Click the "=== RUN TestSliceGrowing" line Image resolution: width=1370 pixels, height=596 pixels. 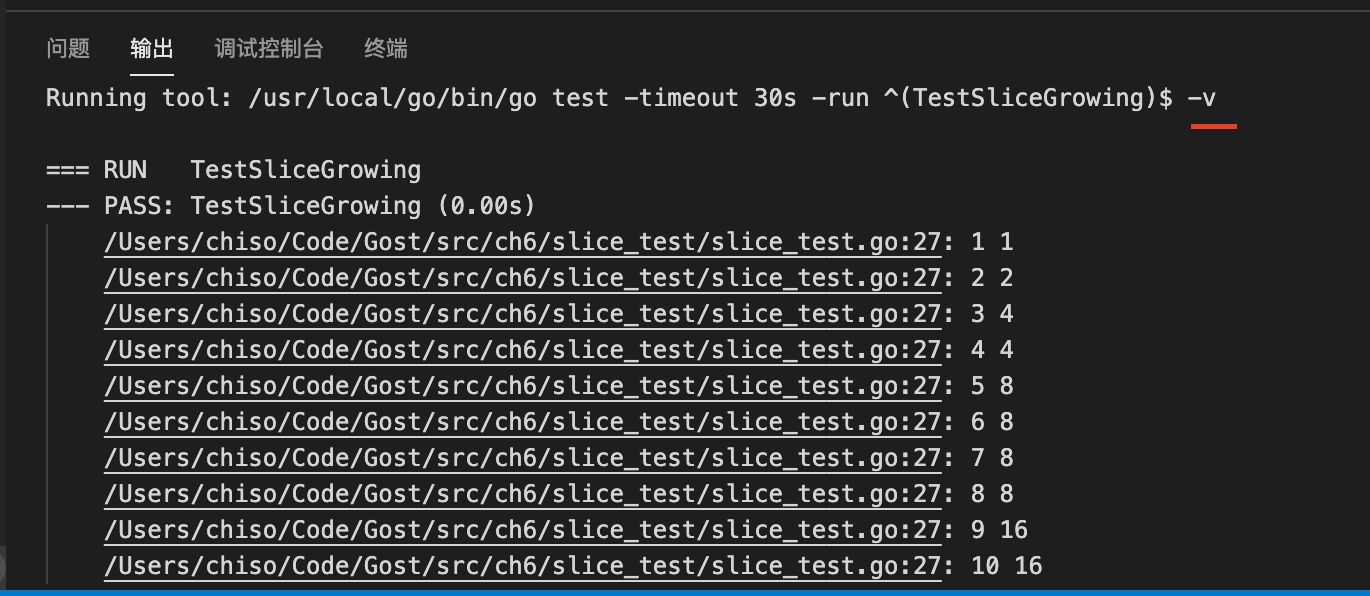point(233,170)
